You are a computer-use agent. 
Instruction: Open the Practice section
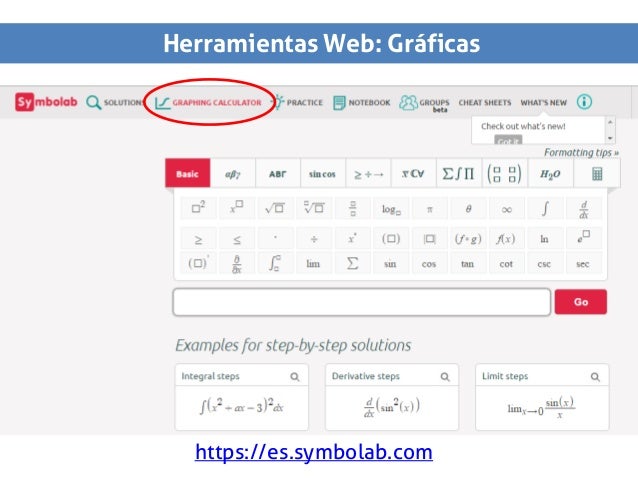[x=297, y=102]
